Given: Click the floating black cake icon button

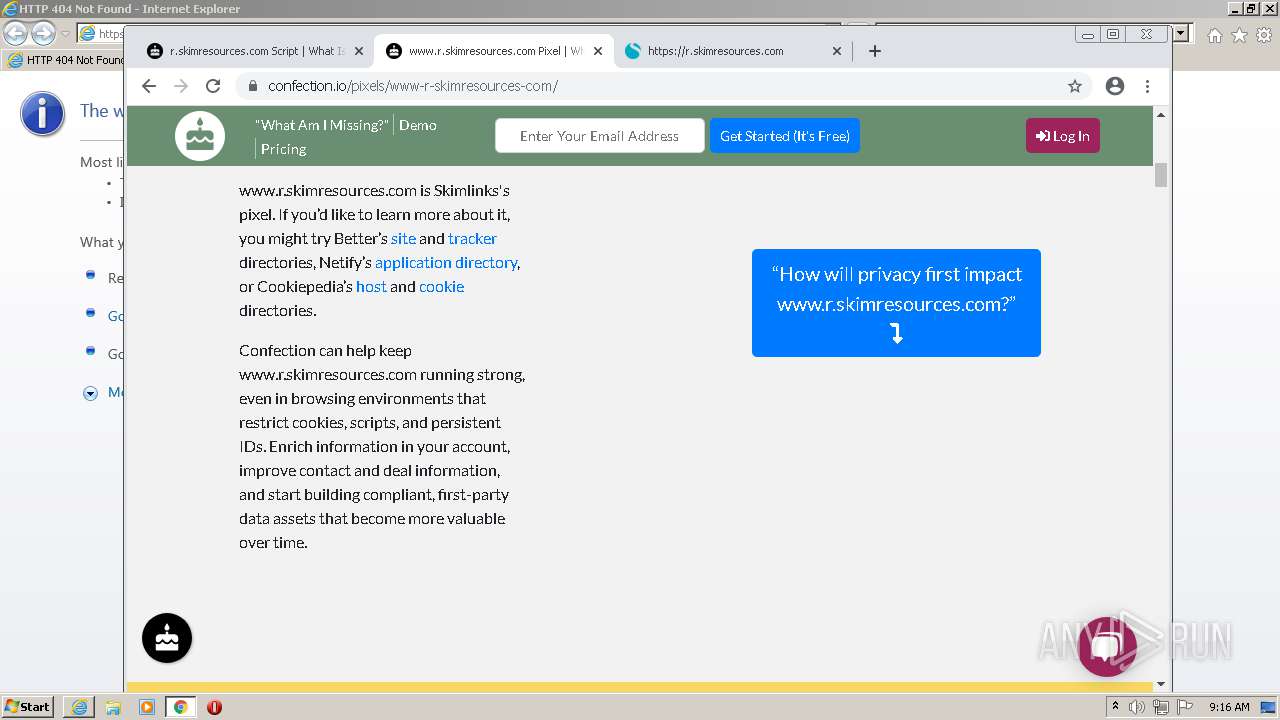Looking at the screenshot, I should [x=167, y=638].
